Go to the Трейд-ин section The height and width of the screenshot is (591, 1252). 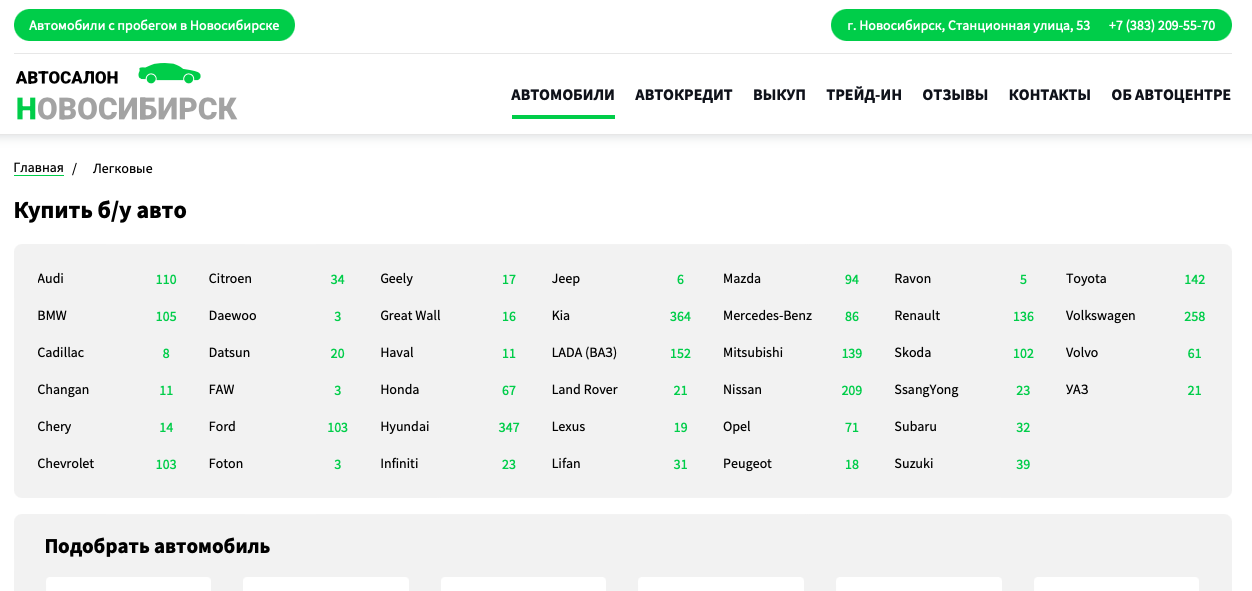[864, 95]
